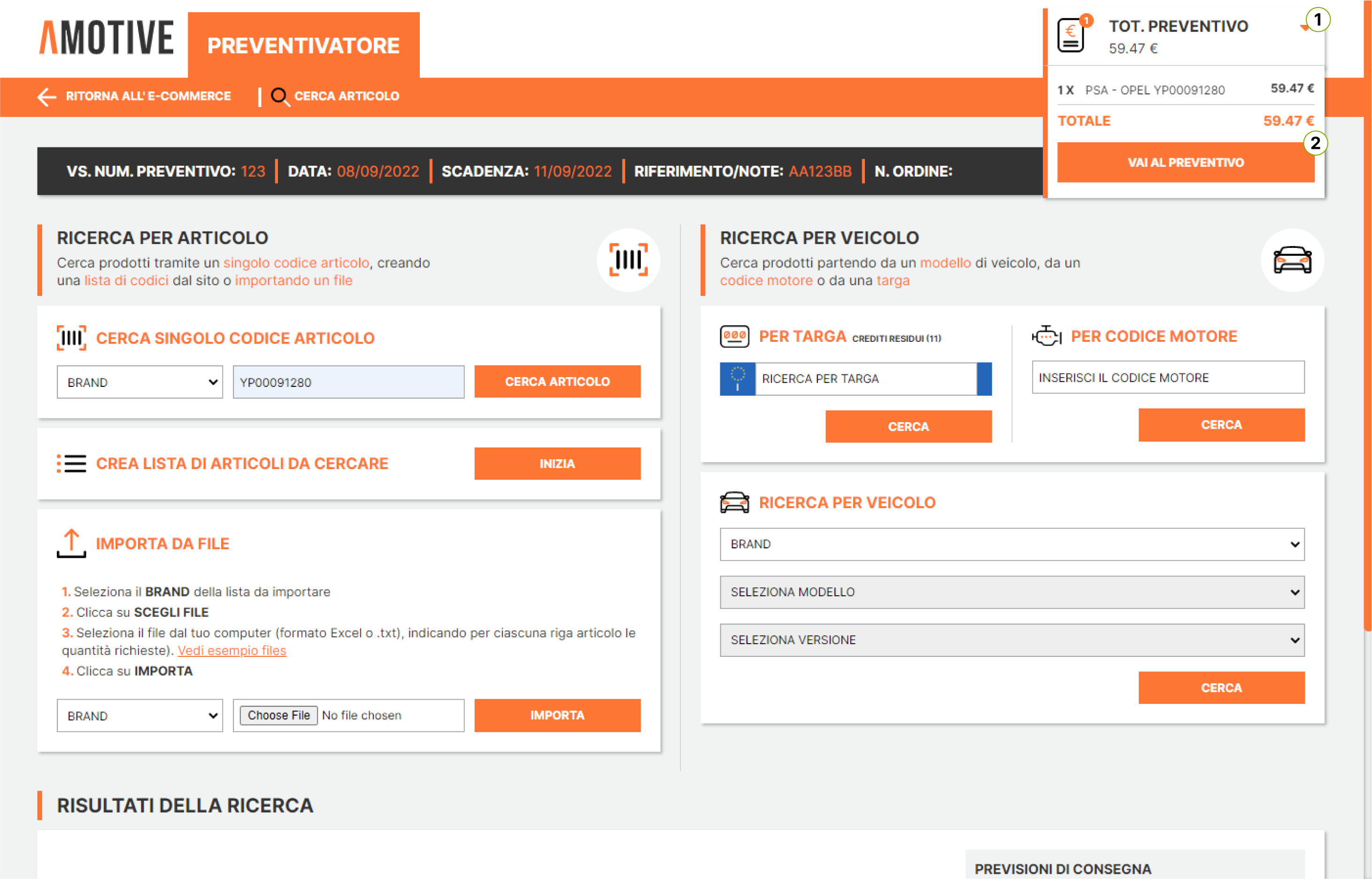The height and width of the screenshot is (879, 1372).
Task: Click the upload arrow Importa da File icon
Action: [71, 543]
